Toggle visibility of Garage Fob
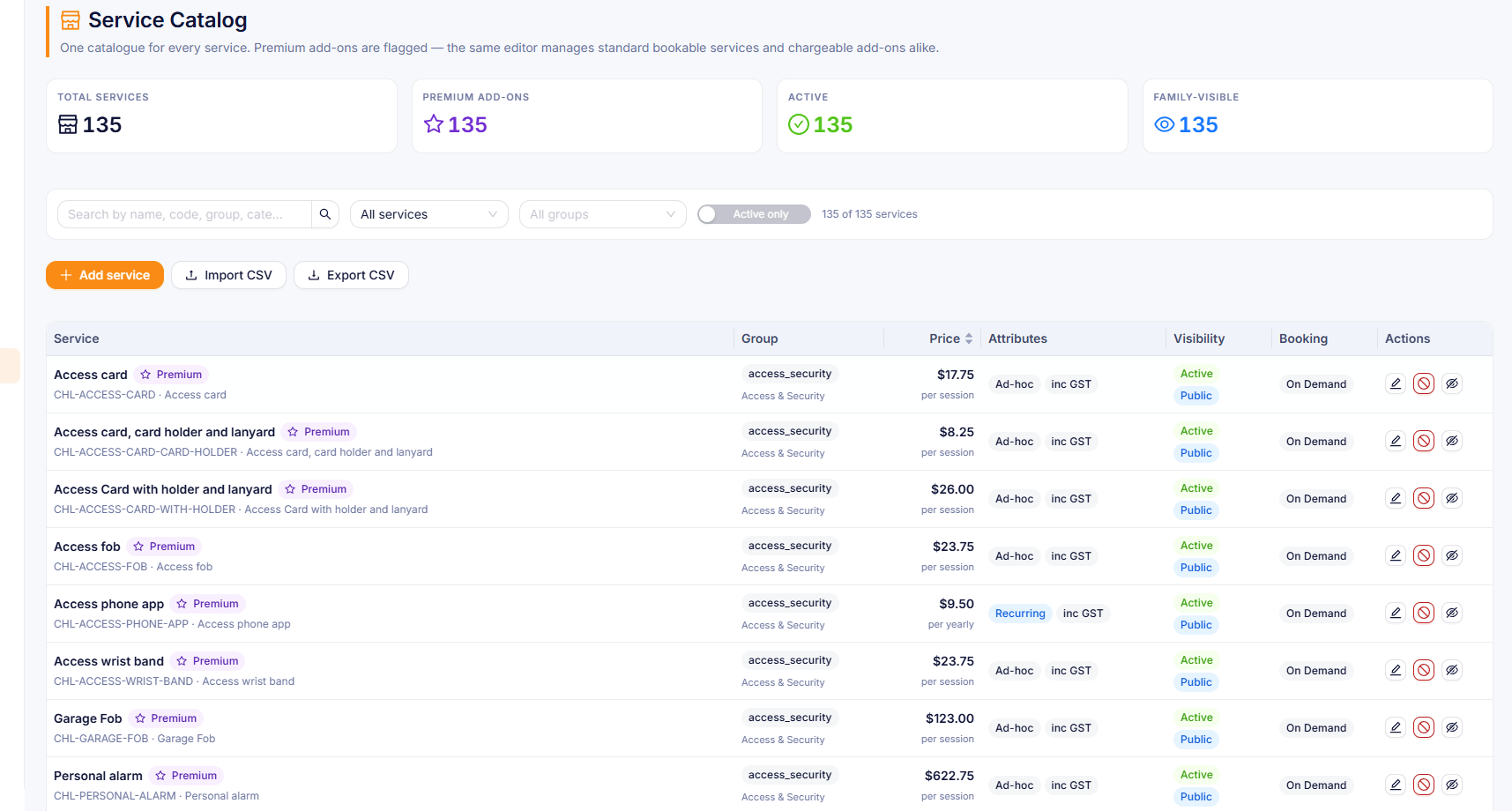The height and width of the screenshot is (811, 1512). click(1452, 727)
